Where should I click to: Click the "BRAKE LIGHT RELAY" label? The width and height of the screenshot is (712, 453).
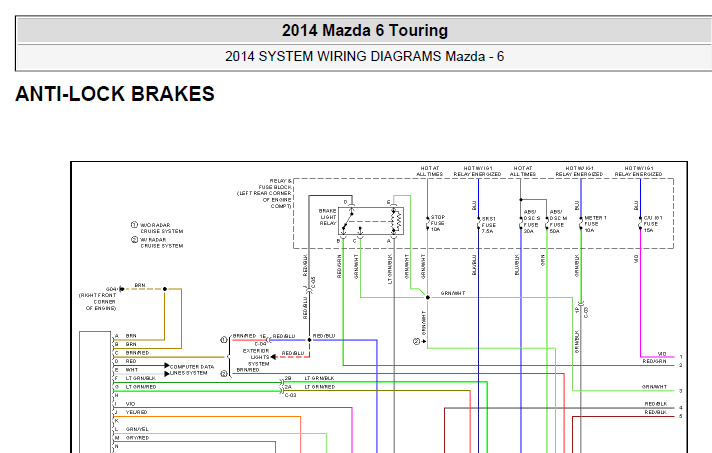(328, 217)
